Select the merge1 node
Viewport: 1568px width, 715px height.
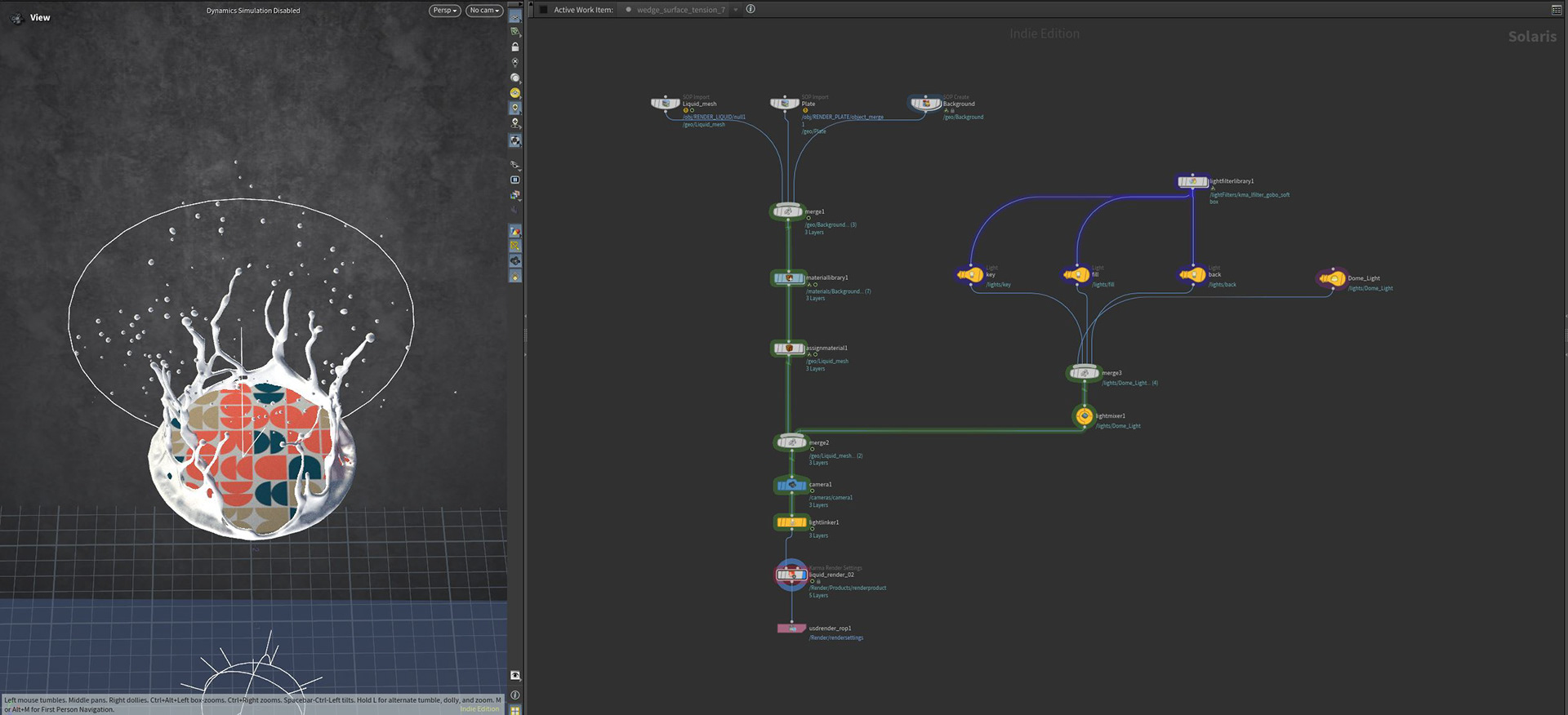pyautogui.click(x=787, y=211)
